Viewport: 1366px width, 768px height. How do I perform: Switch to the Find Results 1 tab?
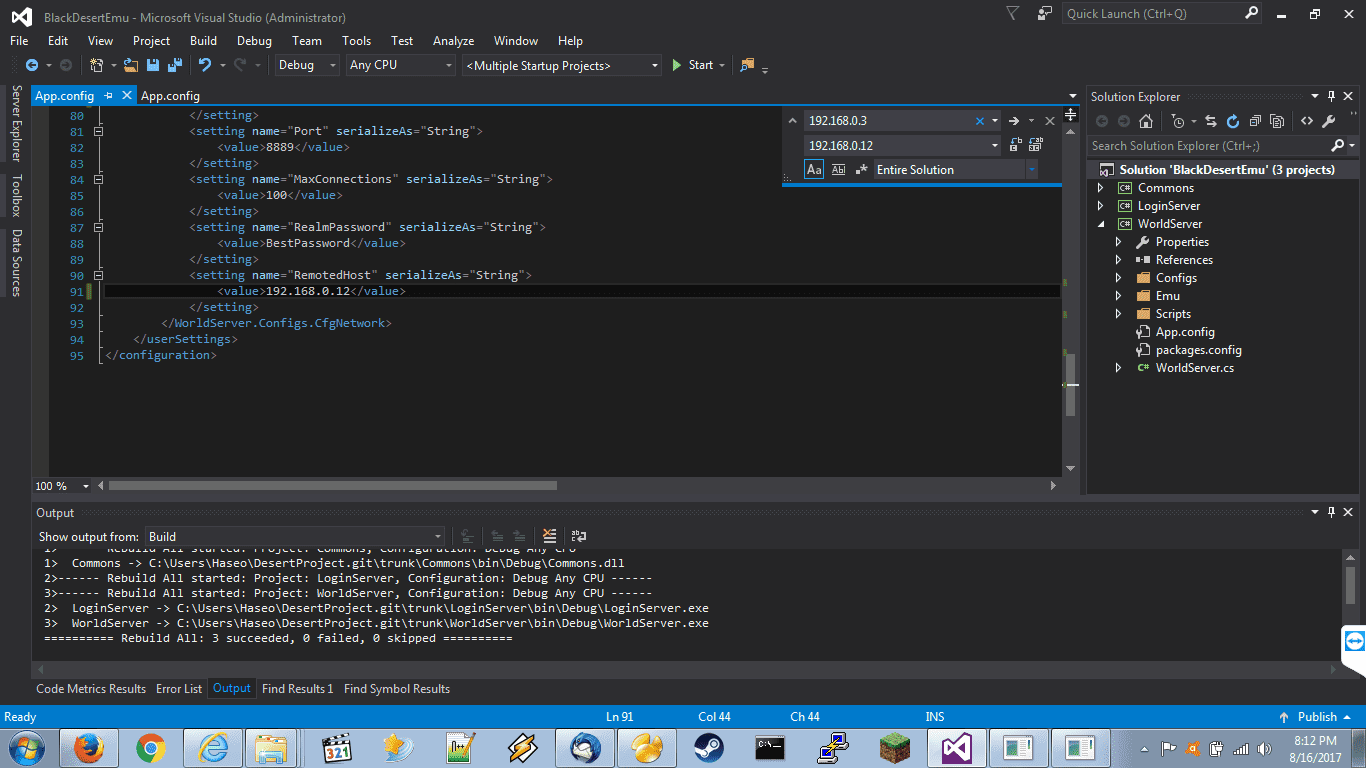click(297, 689)
